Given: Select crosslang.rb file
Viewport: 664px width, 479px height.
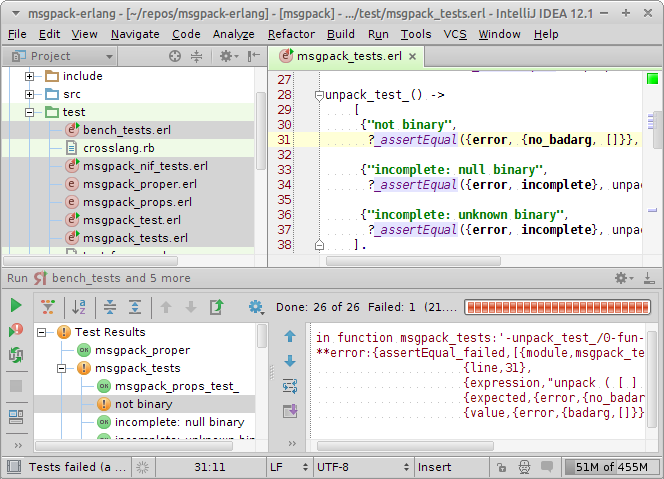Looking at the screenshot, I should (119, 148).
